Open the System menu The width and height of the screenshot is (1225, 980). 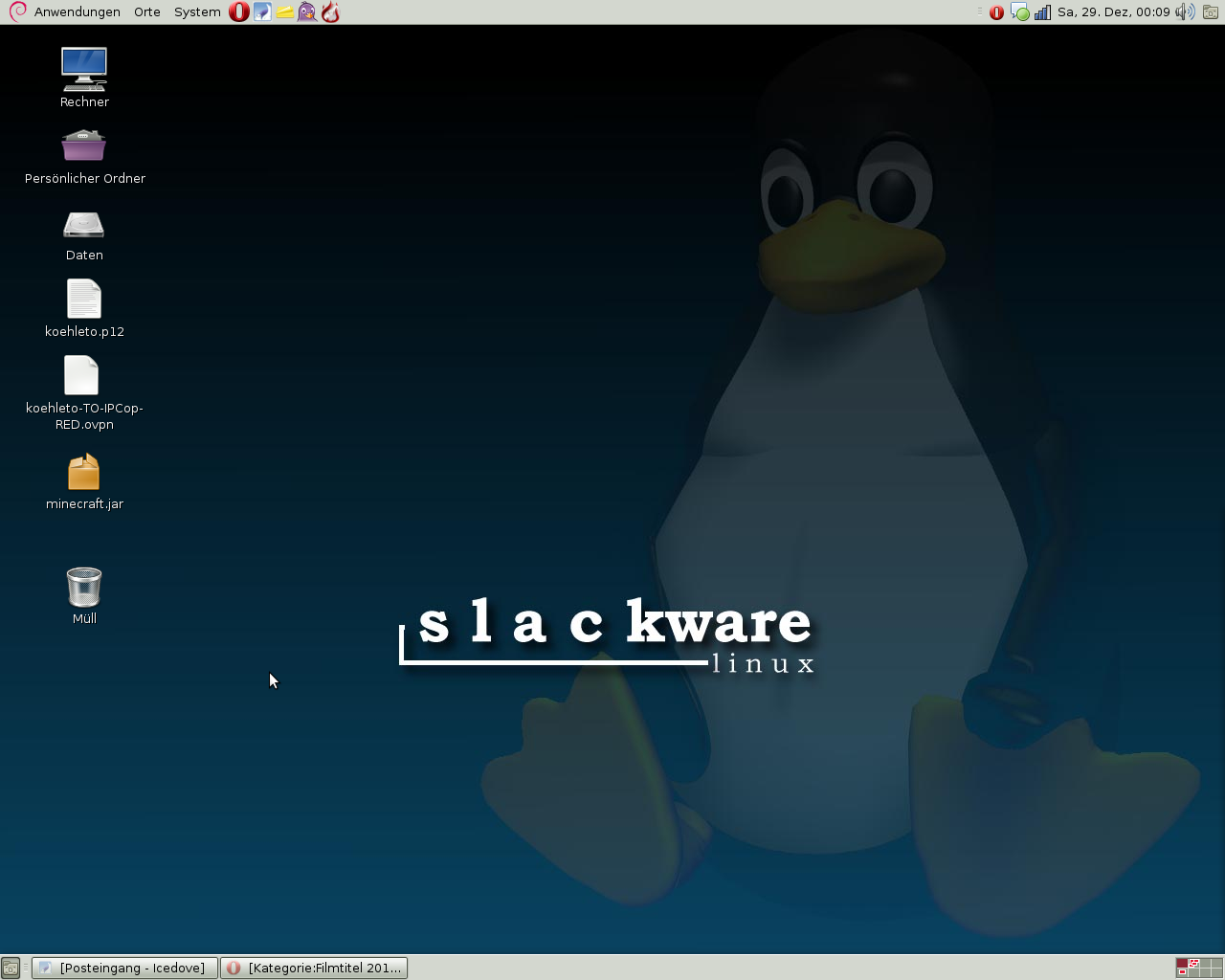(197, 12)
